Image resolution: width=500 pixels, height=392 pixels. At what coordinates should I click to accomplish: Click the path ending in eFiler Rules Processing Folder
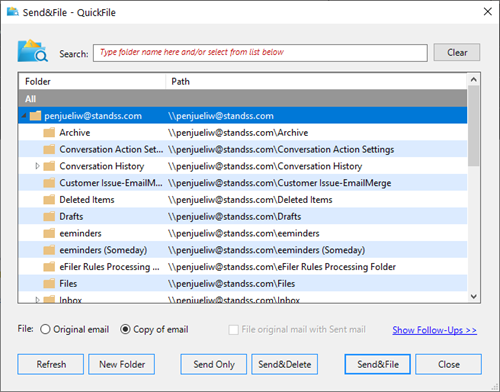point(282,267)
